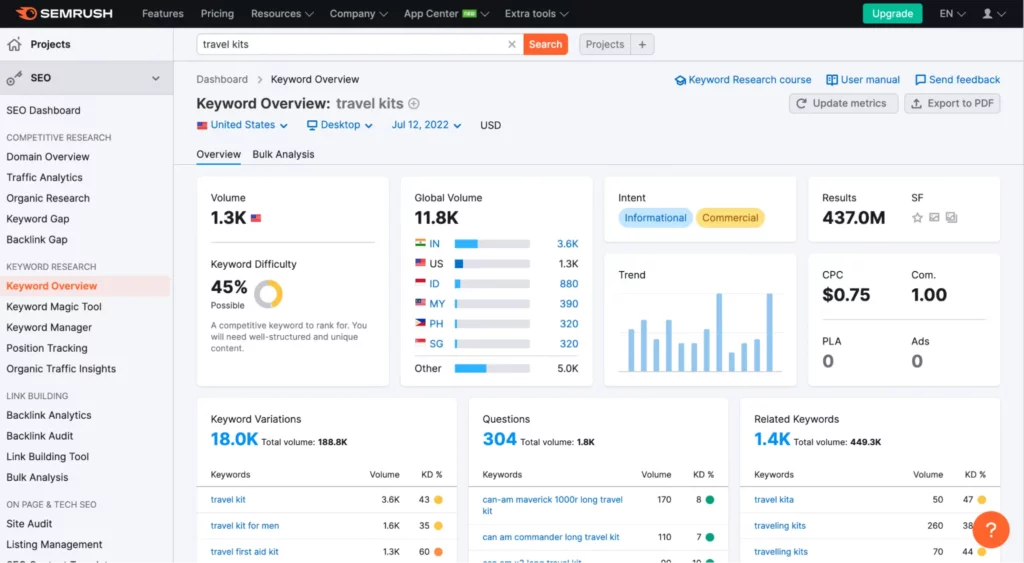Click the IN global volume bar
The width and height of the screenshot is (1024, 563).
point(492,244)
